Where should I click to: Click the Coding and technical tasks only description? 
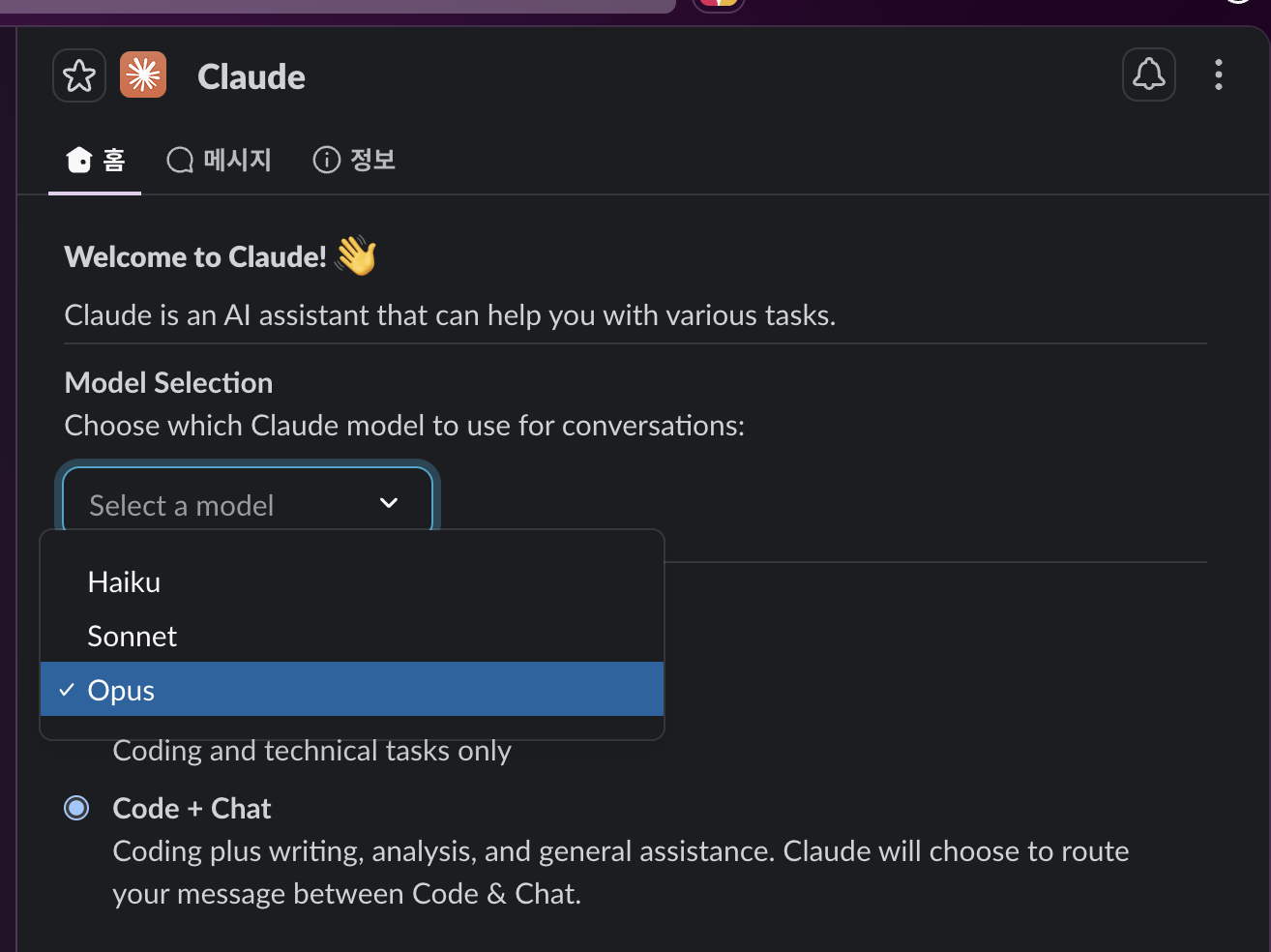311,752
